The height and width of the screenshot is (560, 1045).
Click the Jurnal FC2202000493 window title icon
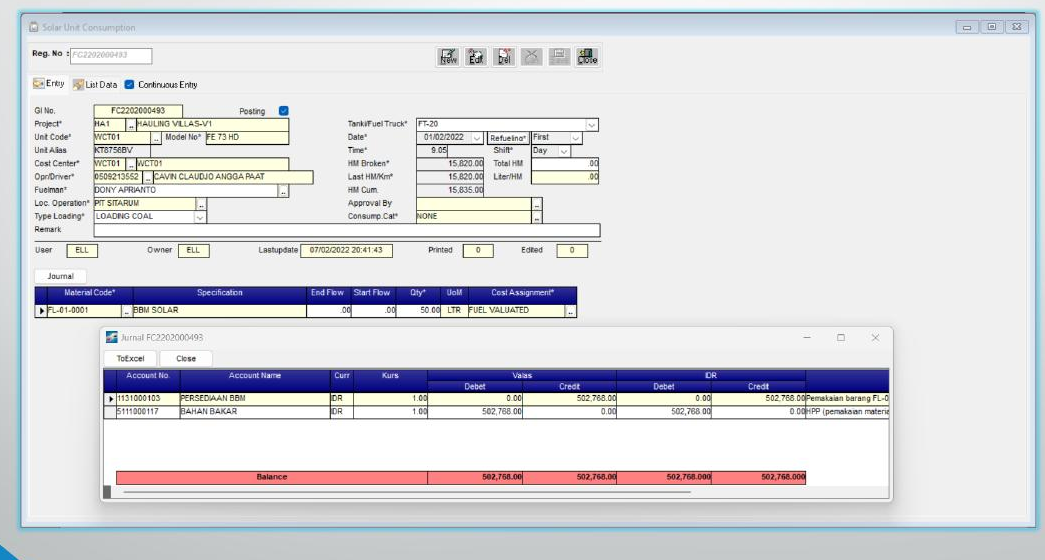click(112, 337)
